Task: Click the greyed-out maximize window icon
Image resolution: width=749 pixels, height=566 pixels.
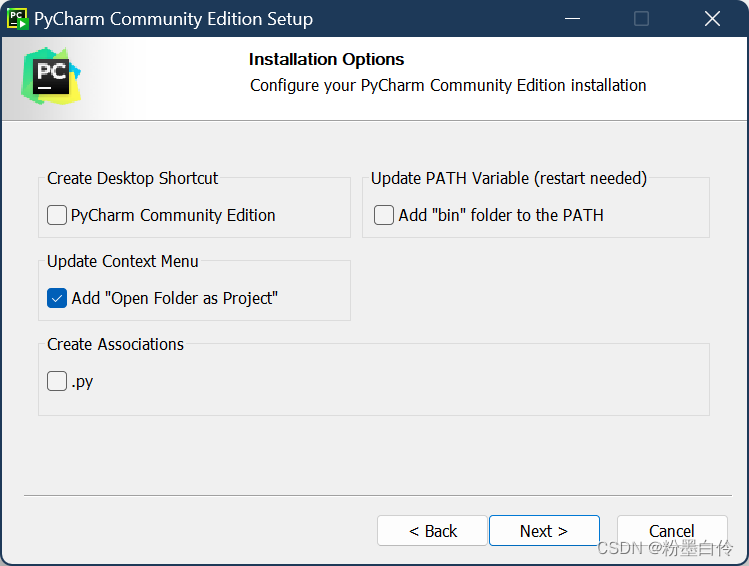Action: point(641,19)
